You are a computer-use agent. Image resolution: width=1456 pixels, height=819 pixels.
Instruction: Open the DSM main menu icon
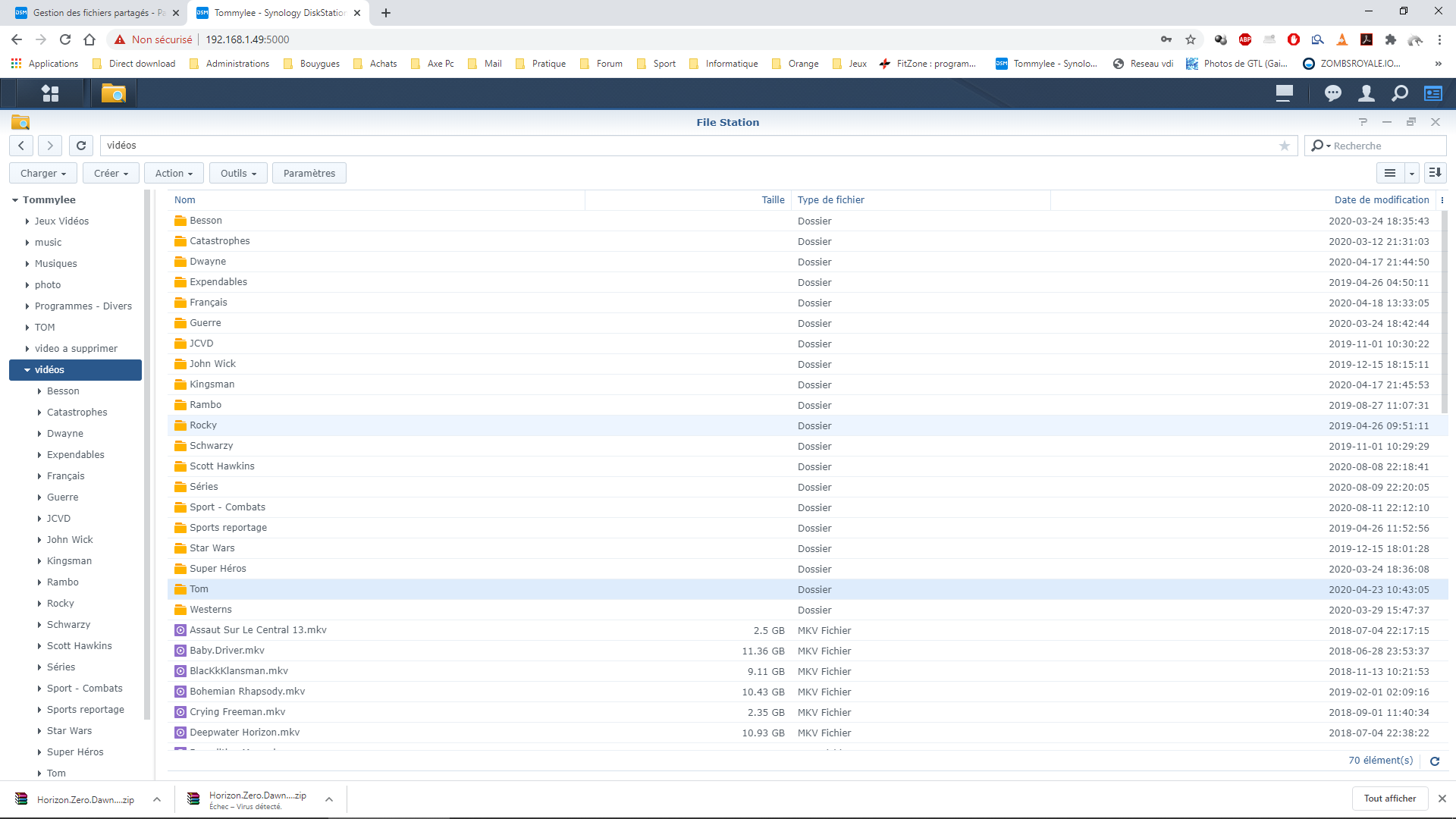coord(50,93)
